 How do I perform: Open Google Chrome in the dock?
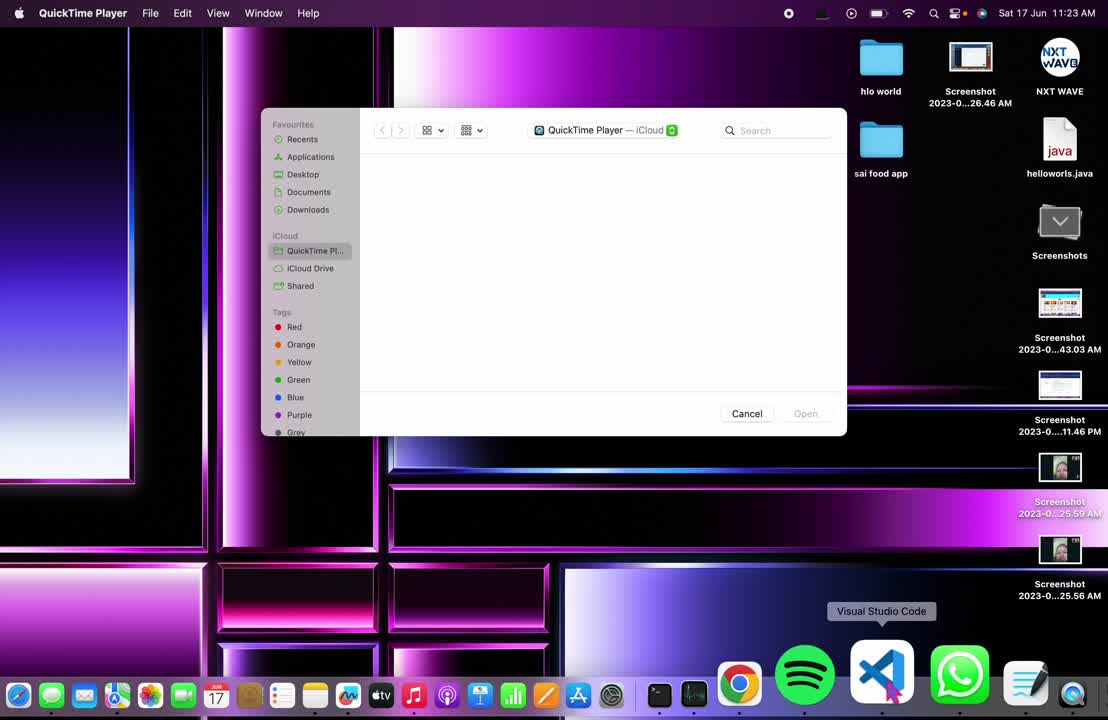(x=739, y=684)
